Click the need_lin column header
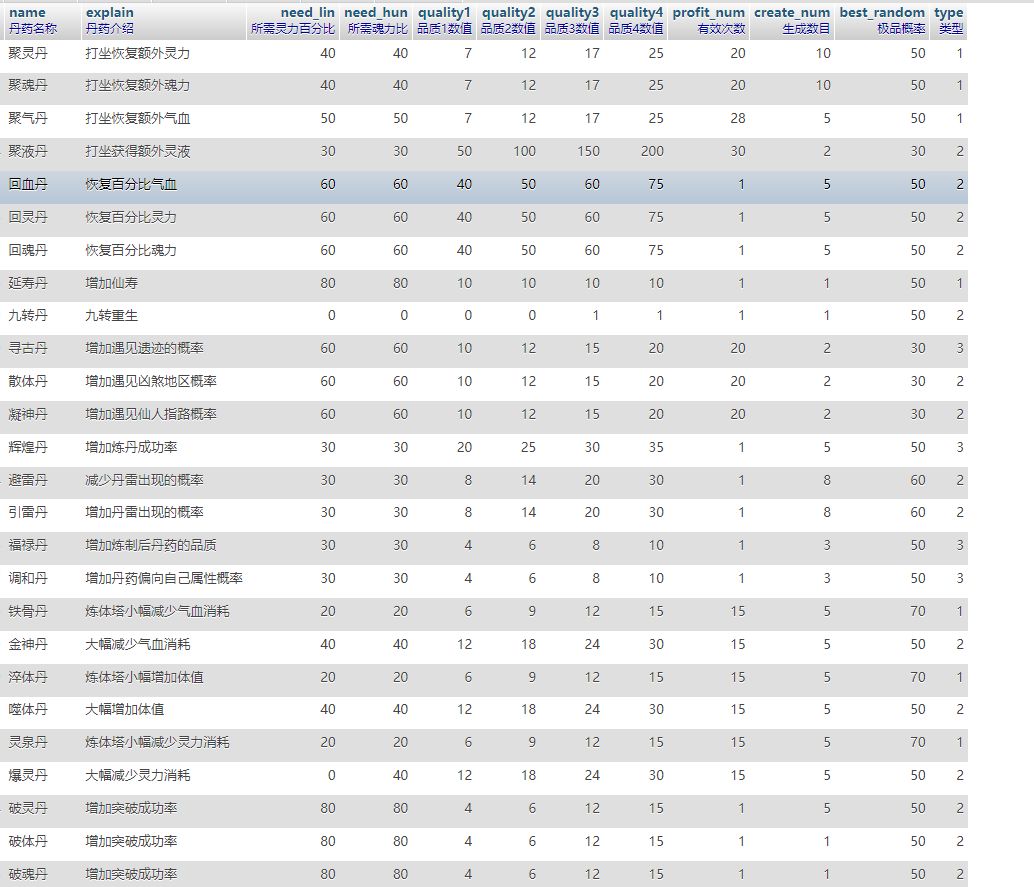 [307, 13]
